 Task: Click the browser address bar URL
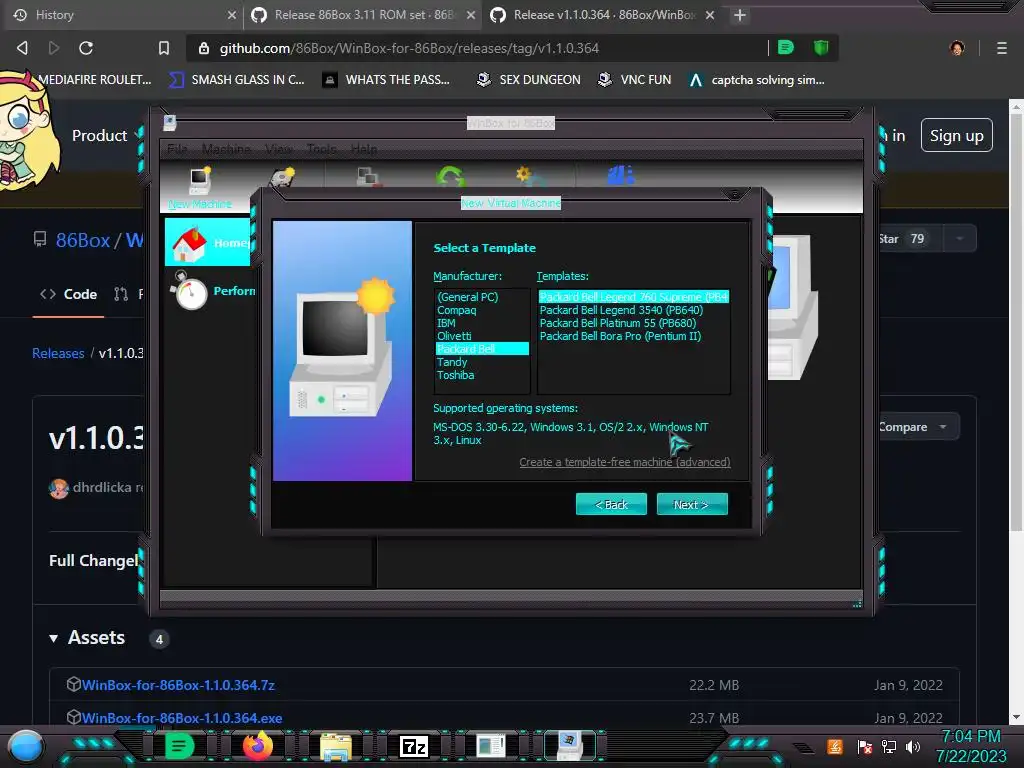click(x=409, y=48)
